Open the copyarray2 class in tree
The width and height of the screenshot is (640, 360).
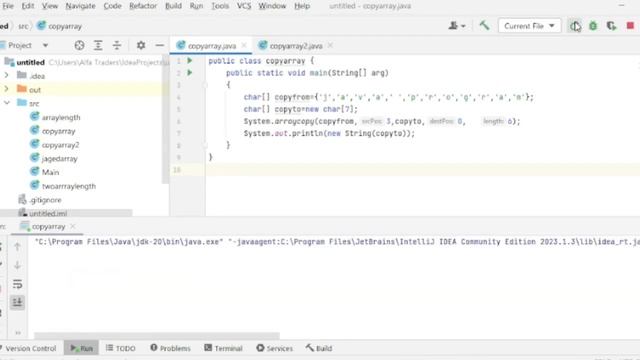60,145
